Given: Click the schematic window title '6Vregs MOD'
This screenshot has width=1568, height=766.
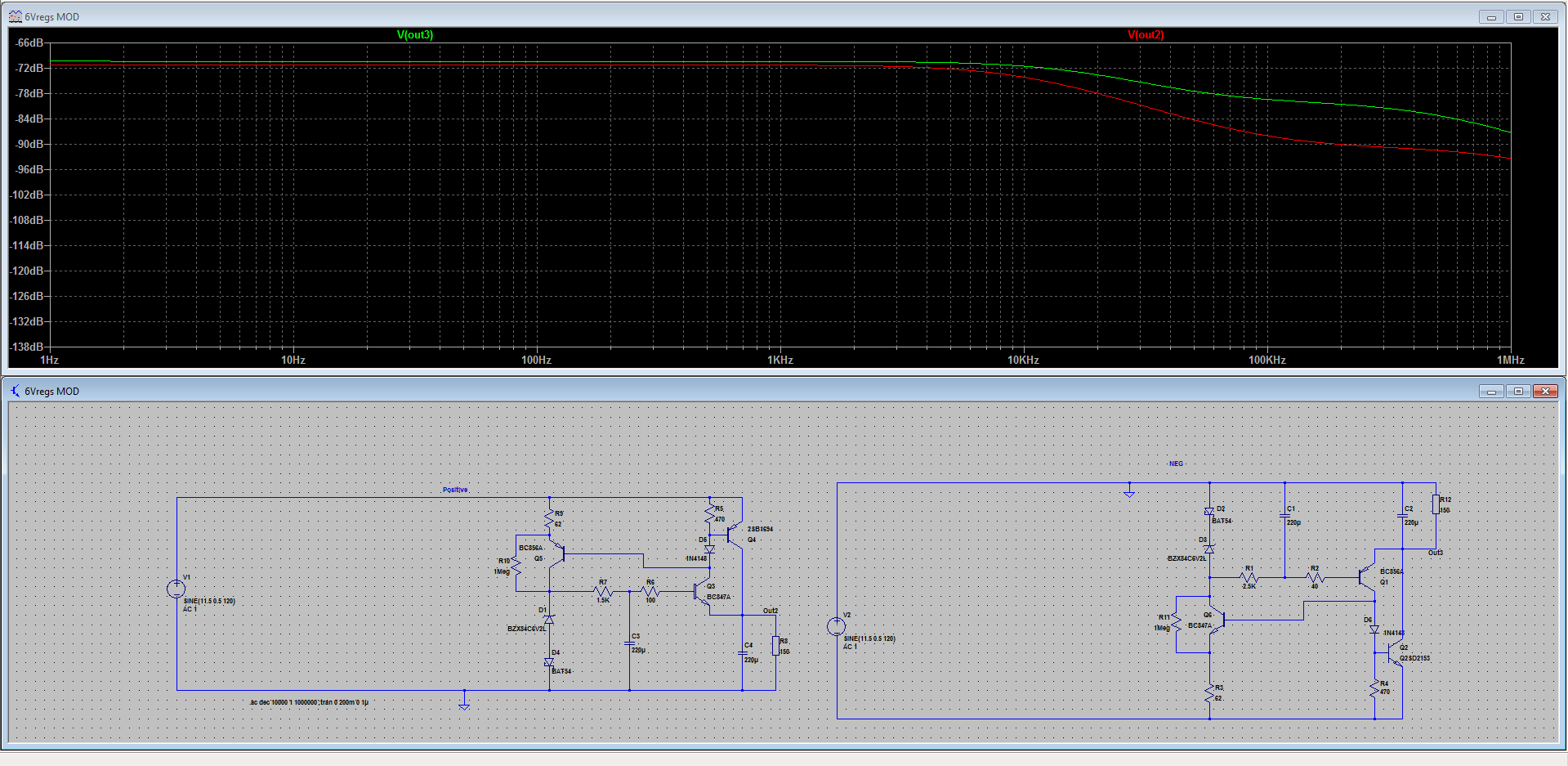Looking at the screenshot, I should point(51,391).
